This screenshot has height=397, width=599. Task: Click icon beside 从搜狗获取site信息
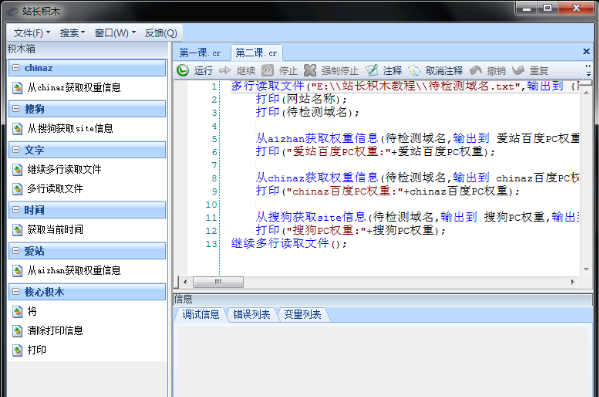(17, 128)
